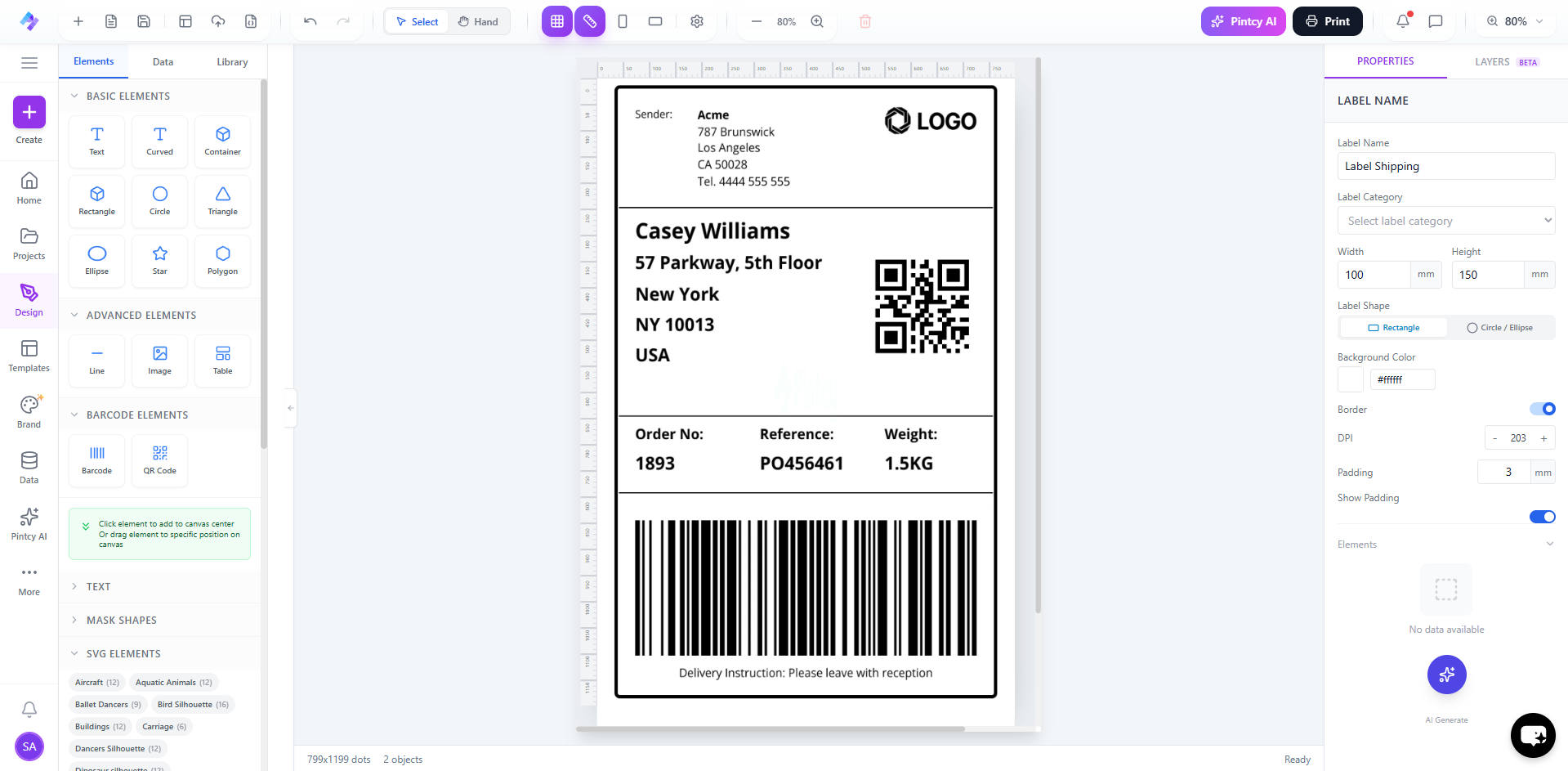Image resolution: width=1568 pixels, height=771 pixels.
Task: Add a Table element
Action: click(222, 361)
